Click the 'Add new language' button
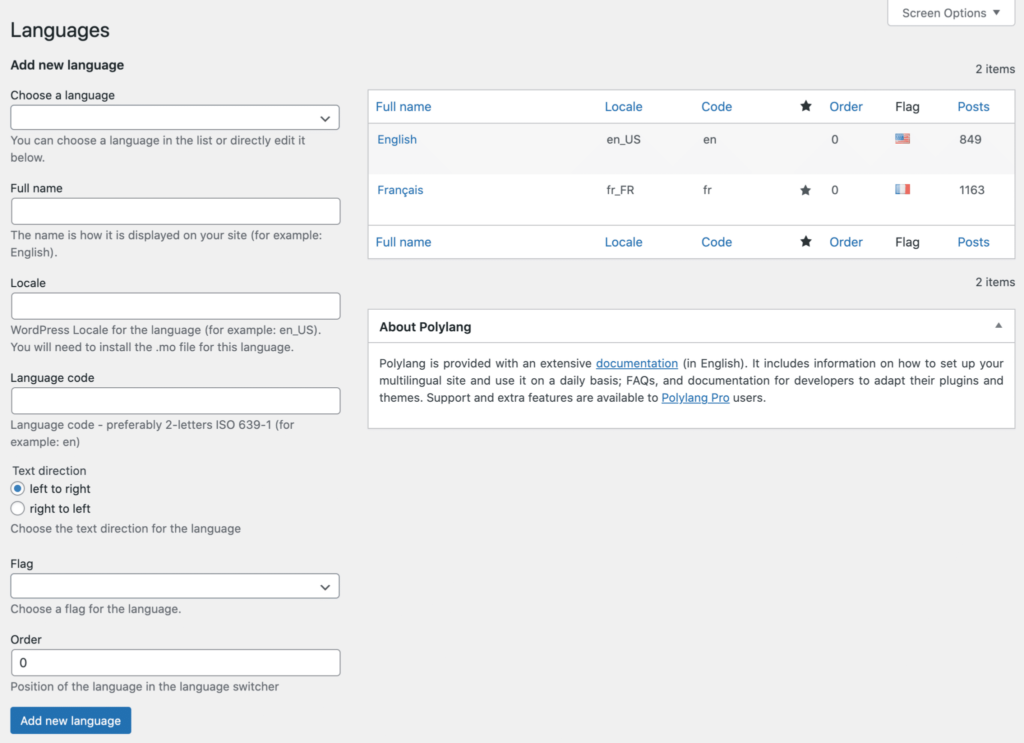1024x743 pixels. [x=71, y=720]
